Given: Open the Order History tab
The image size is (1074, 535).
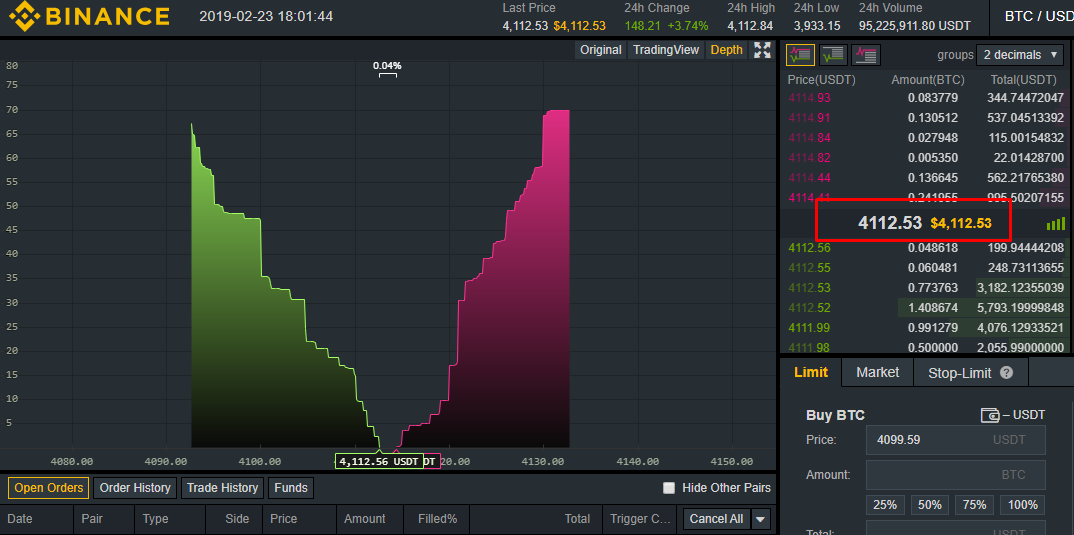Looking at the screenshot, I should tap(135, 488).
